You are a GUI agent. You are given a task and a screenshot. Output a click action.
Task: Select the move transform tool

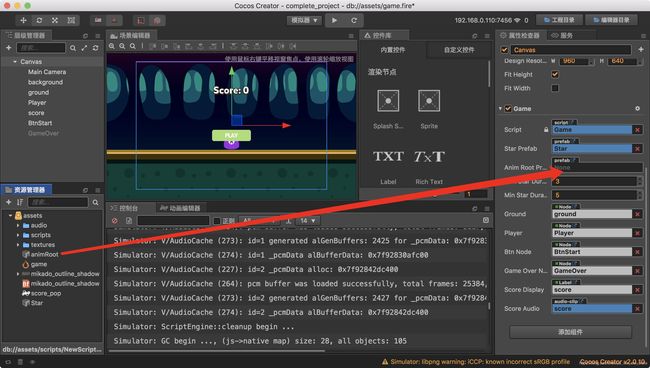coord(23,20)
